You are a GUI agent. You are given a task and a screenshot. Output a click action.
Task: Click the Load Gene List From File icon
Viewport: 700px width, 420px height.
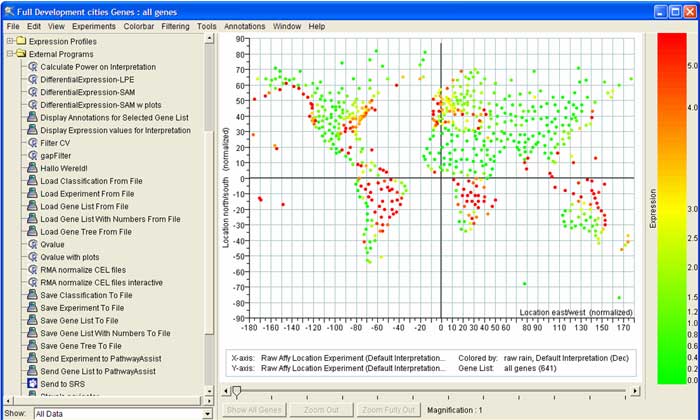coord(33,206)
